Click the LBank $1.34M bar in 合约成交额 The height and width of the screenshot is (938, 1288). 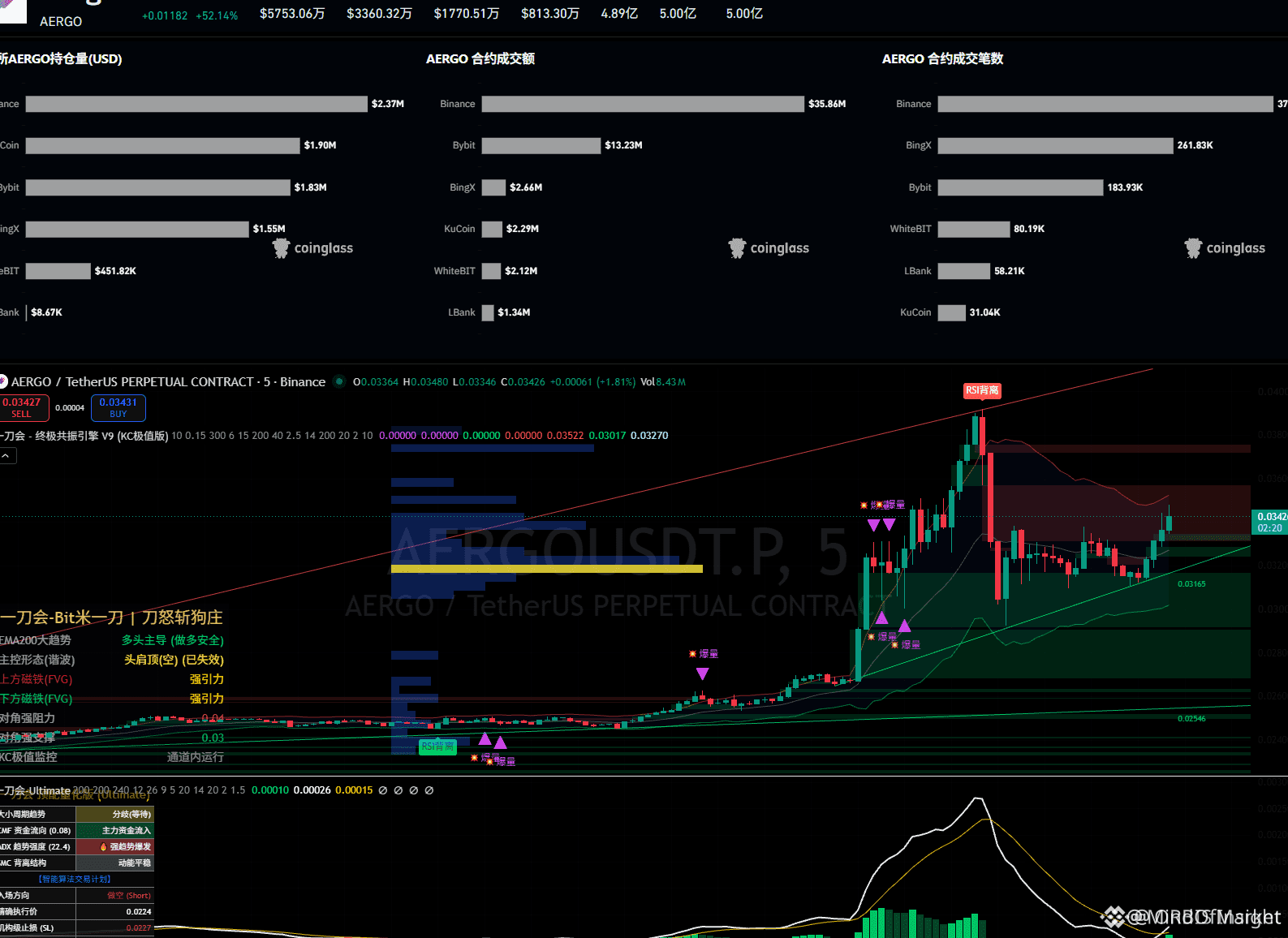(x=488, y=312)
